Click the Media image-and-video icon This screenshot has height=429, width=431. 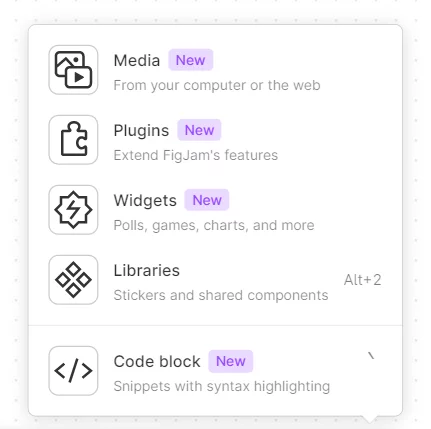(73, 70)
